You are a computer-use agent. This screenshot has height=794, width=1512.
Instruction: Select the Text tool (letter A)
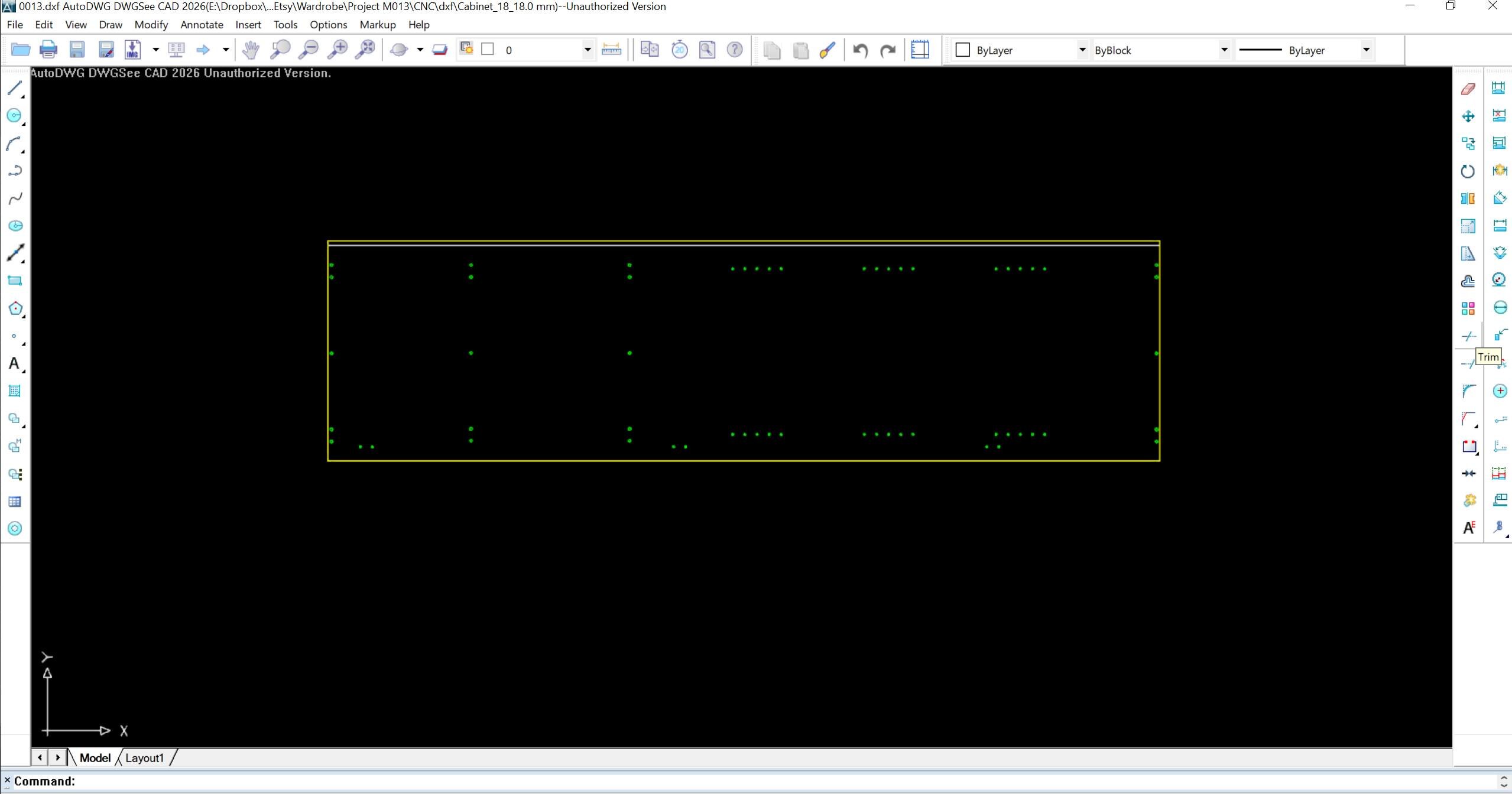click(15, 363)
